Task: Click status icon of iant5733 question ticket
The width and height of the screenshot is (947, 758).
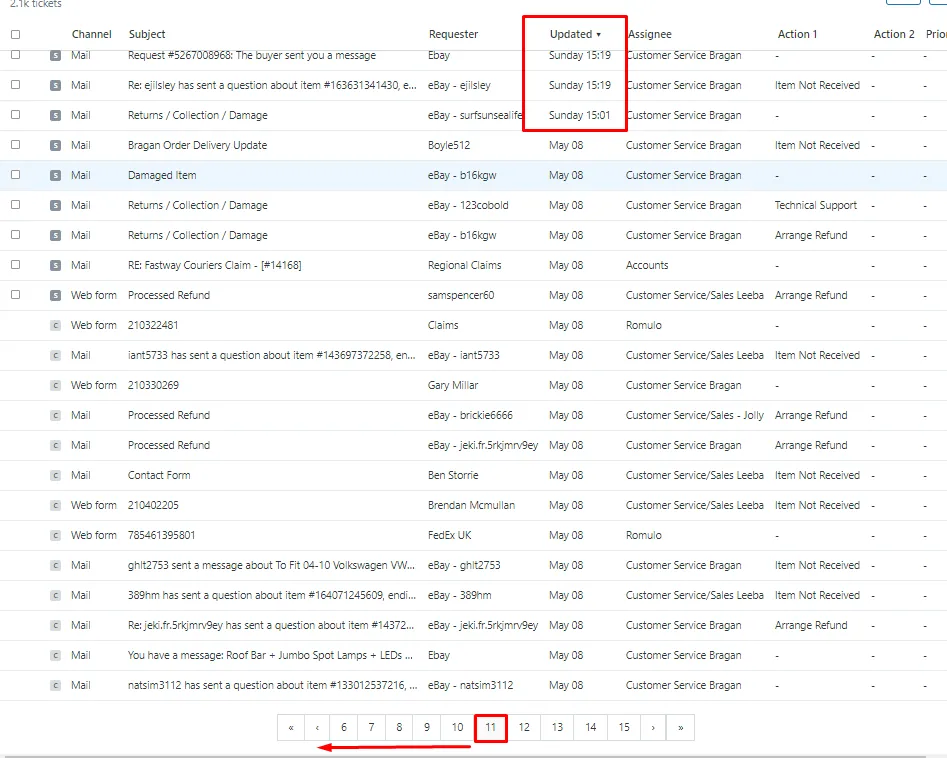Action: [x=55, y=355]
